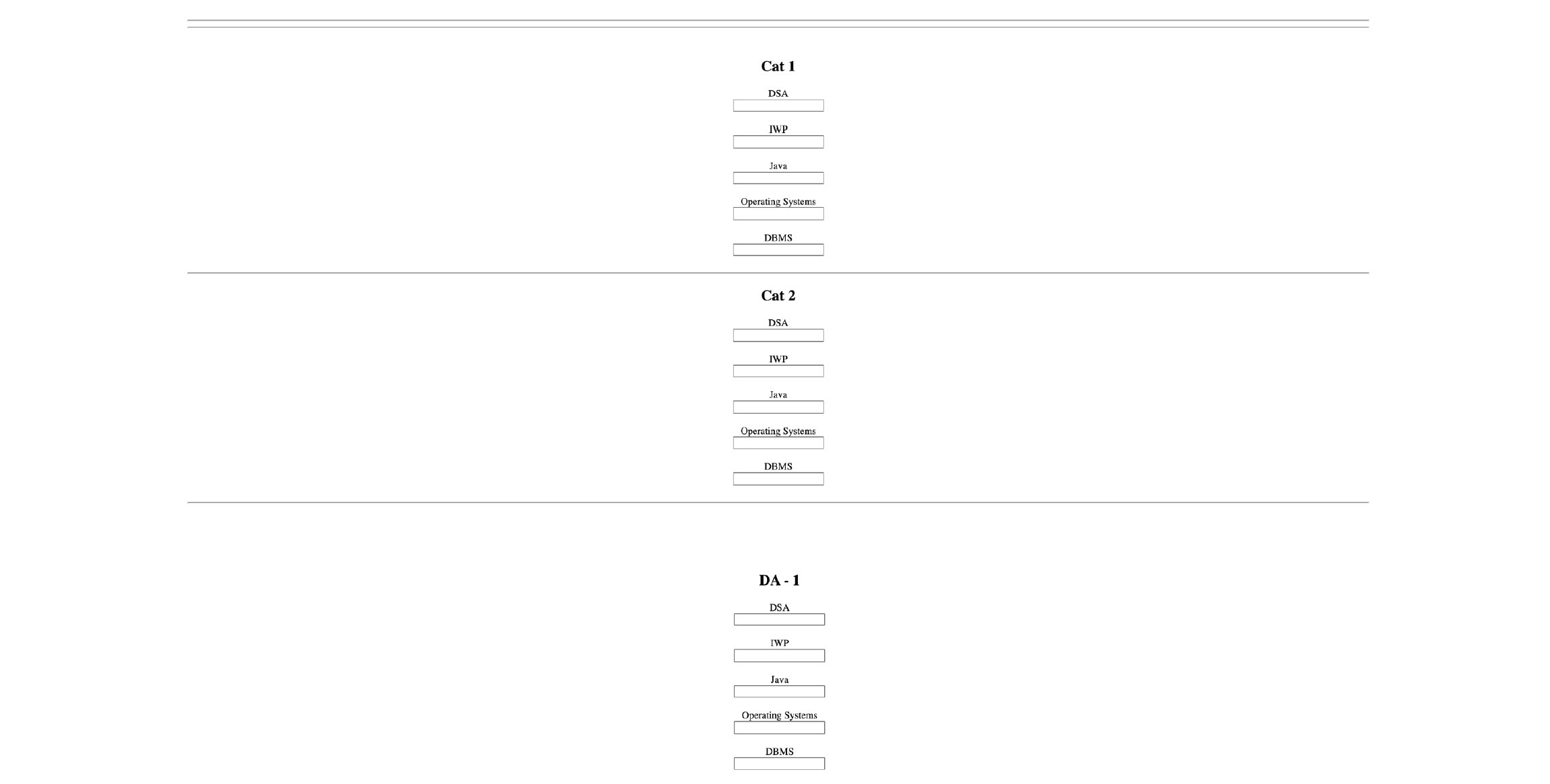This screenshot has width=1550, height=784.
Task: Click the DSA input field under Cat 2
Action: (778, 335)
